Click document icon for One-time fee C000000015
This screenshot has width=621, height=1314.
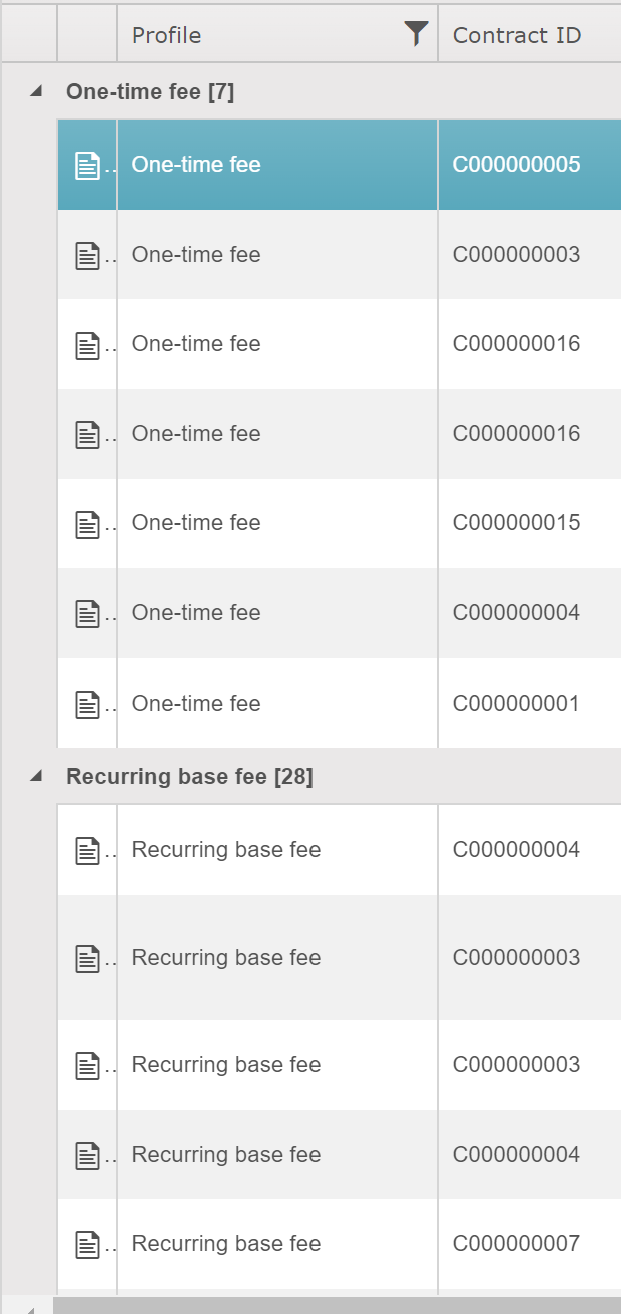click(88, 524)
